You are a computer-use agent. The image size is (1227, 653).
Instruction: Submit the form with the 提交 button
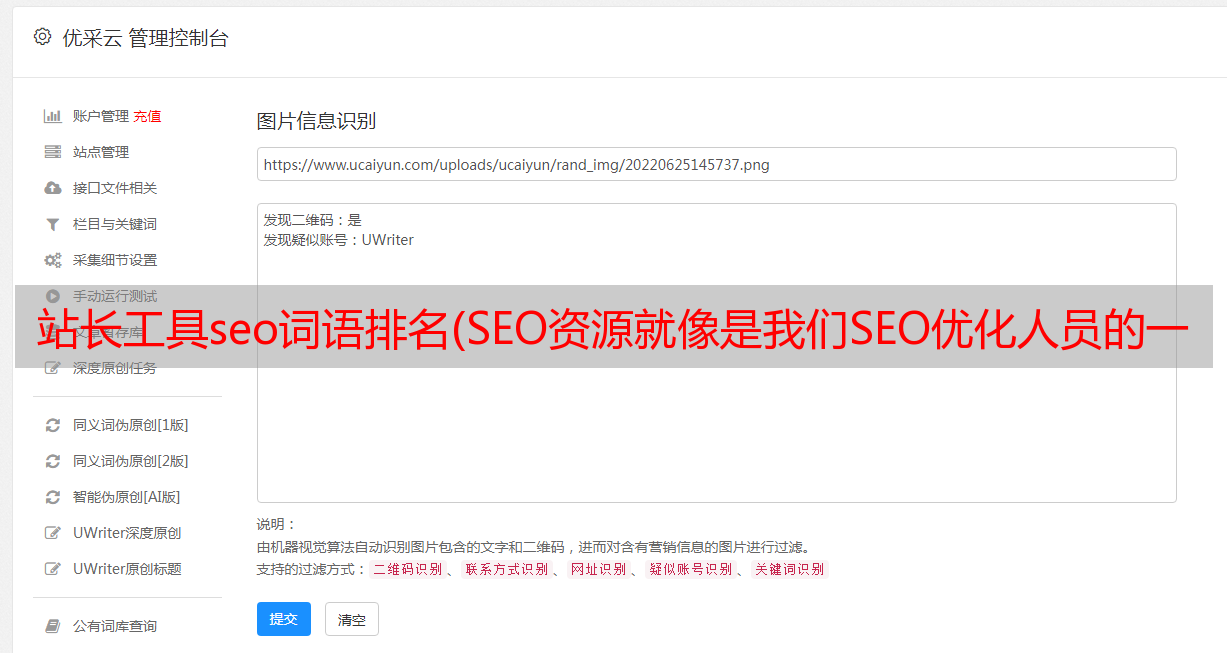(x=284, y=619)
